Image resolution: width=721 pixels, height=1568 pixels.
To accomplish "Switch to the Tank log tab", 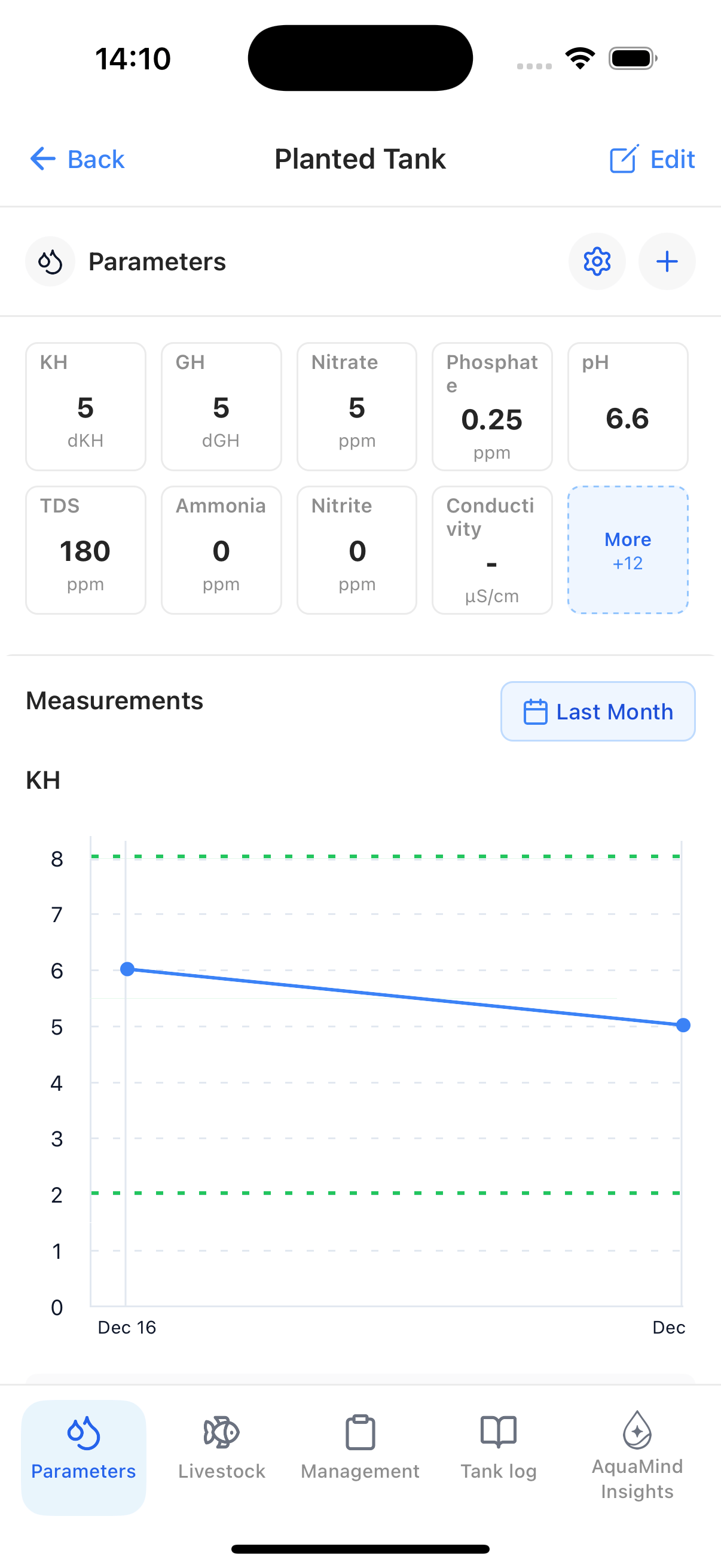I will (499, 1448).
